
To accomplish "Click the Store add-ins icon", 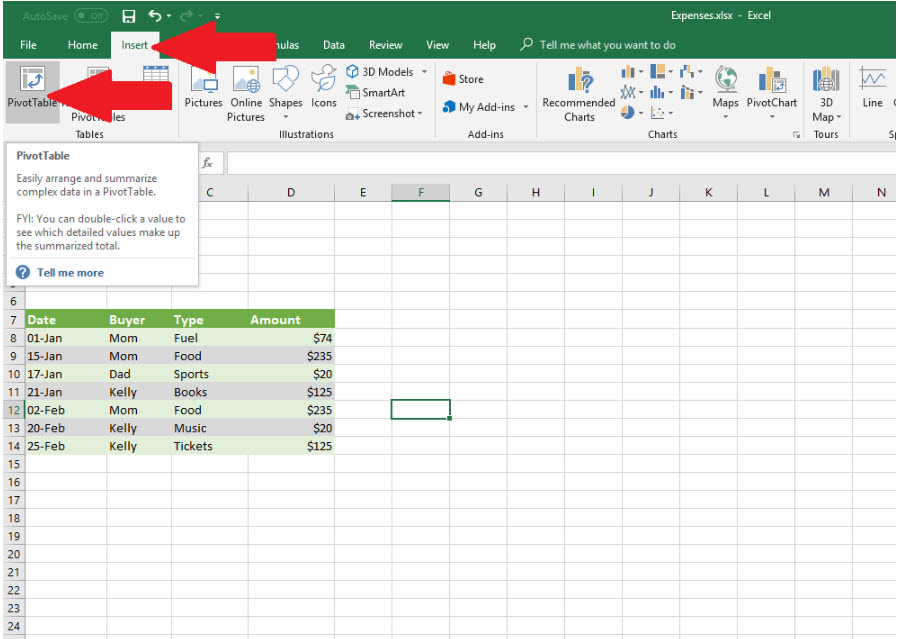I will 463,79.
